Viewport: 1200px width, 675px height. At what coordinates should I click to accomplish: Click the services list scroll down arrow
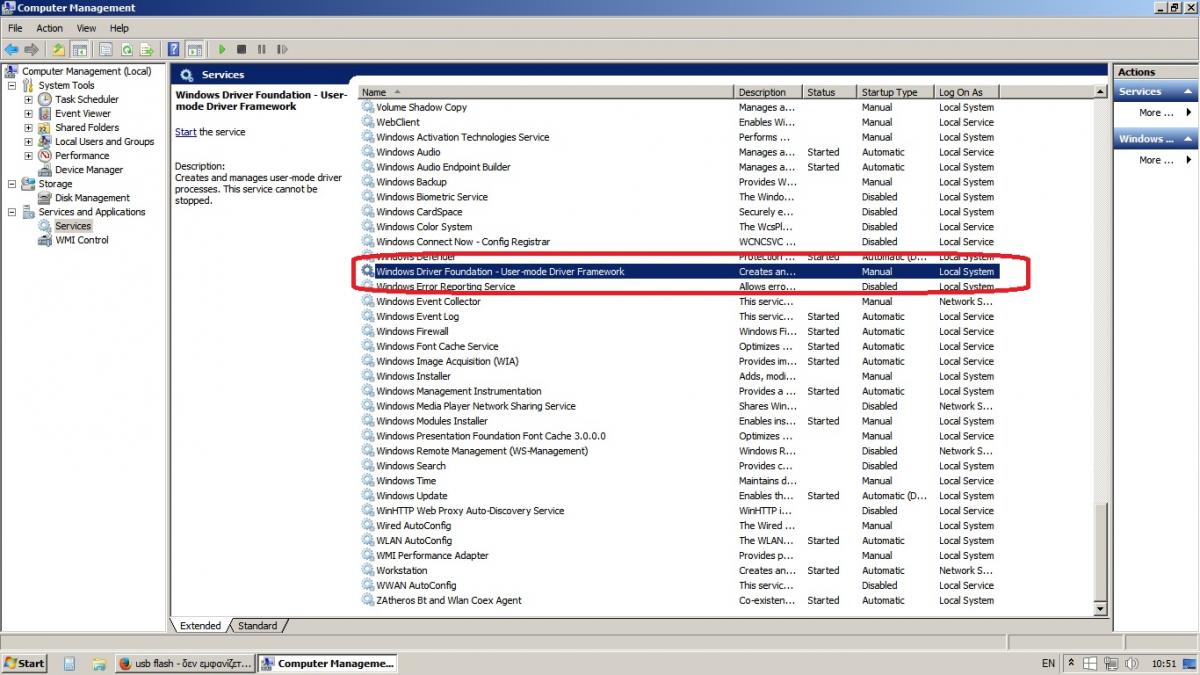coord(1101,608)
